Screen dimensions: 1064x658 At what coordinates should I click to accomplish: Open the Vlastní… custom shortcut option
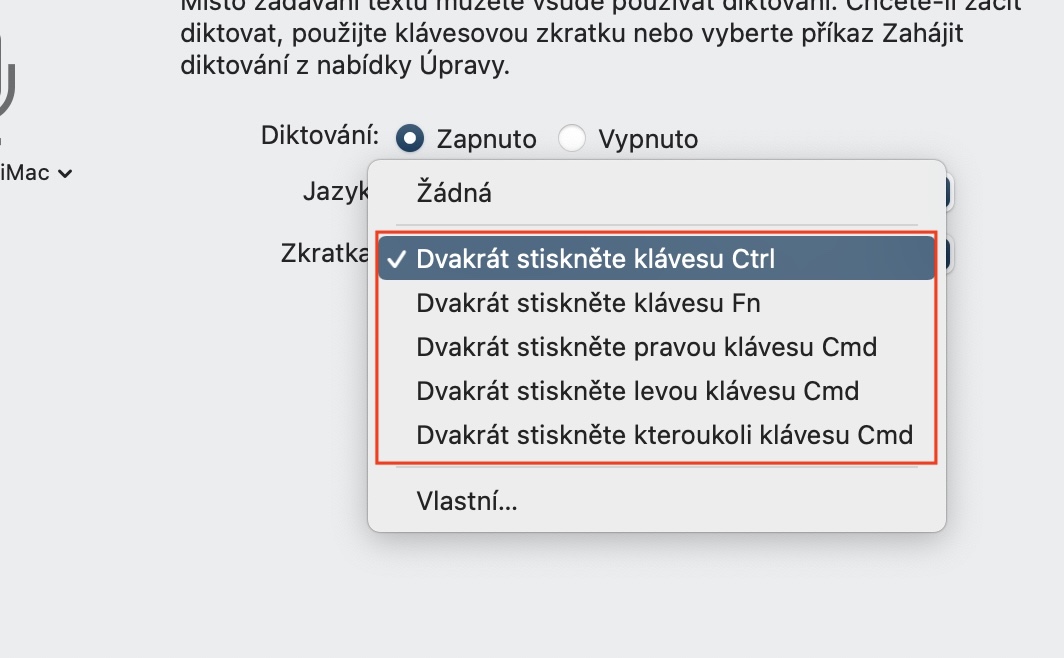(x=467, y=501)
